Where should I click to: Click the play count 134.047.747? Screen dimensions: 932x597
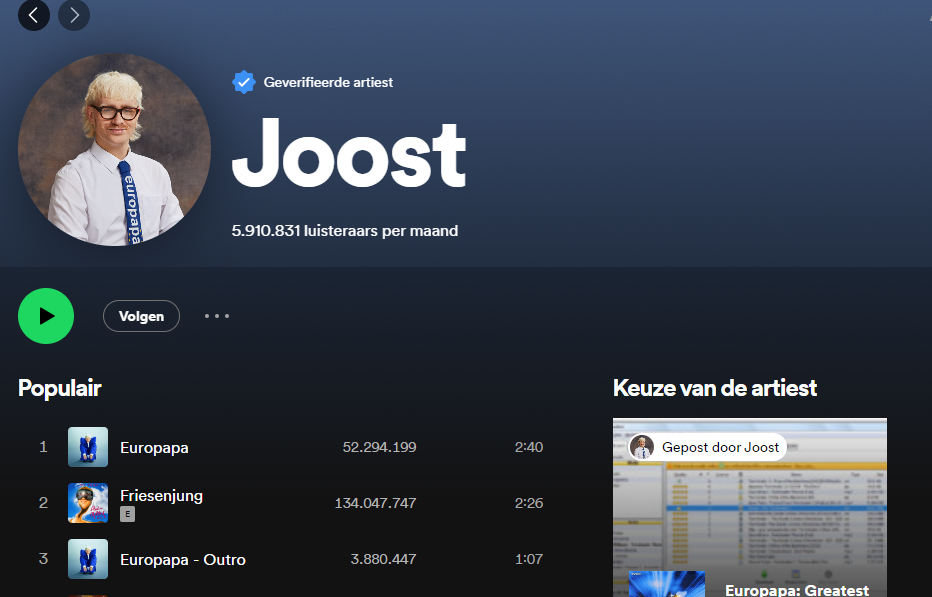click(x=375, y=503)
